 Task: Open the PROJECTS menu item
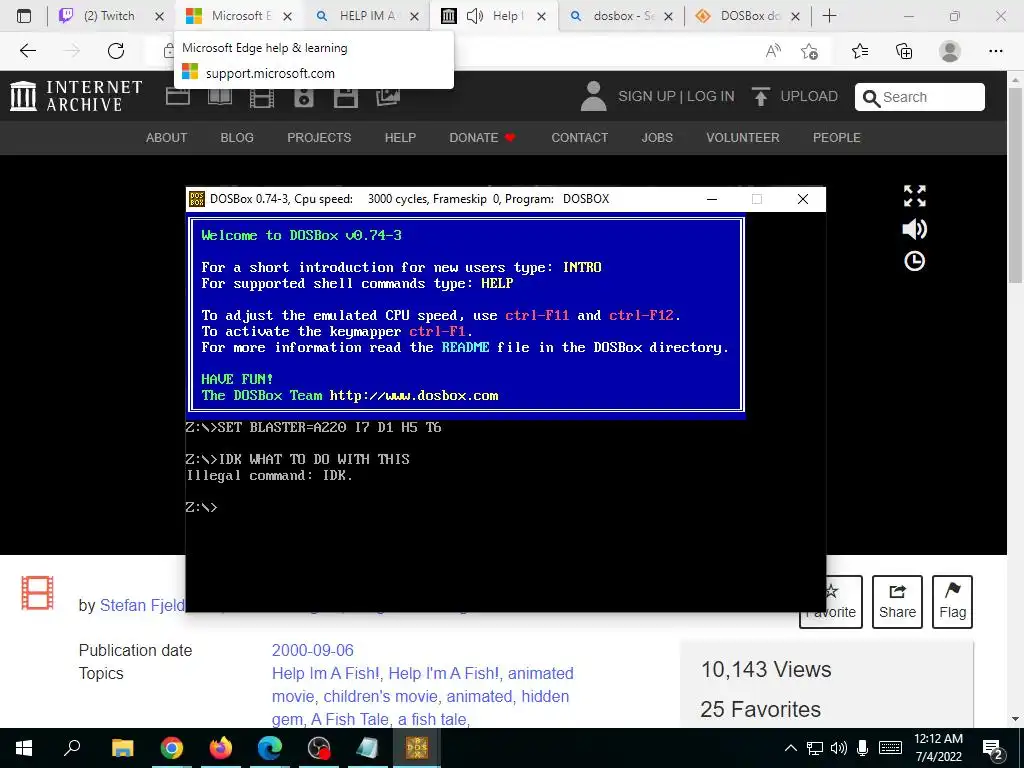[319, 138]
